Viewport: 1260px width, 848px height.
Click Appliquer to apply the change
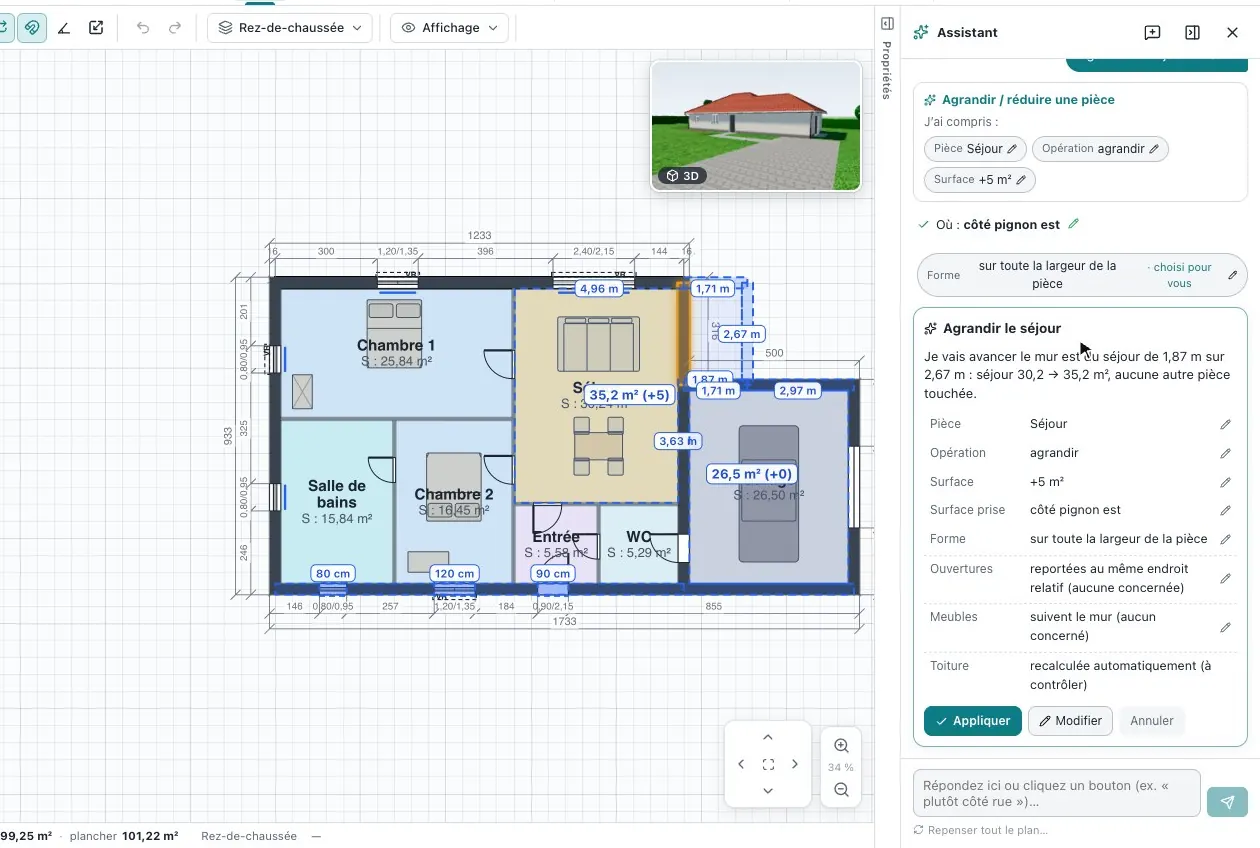click(973, 721)
